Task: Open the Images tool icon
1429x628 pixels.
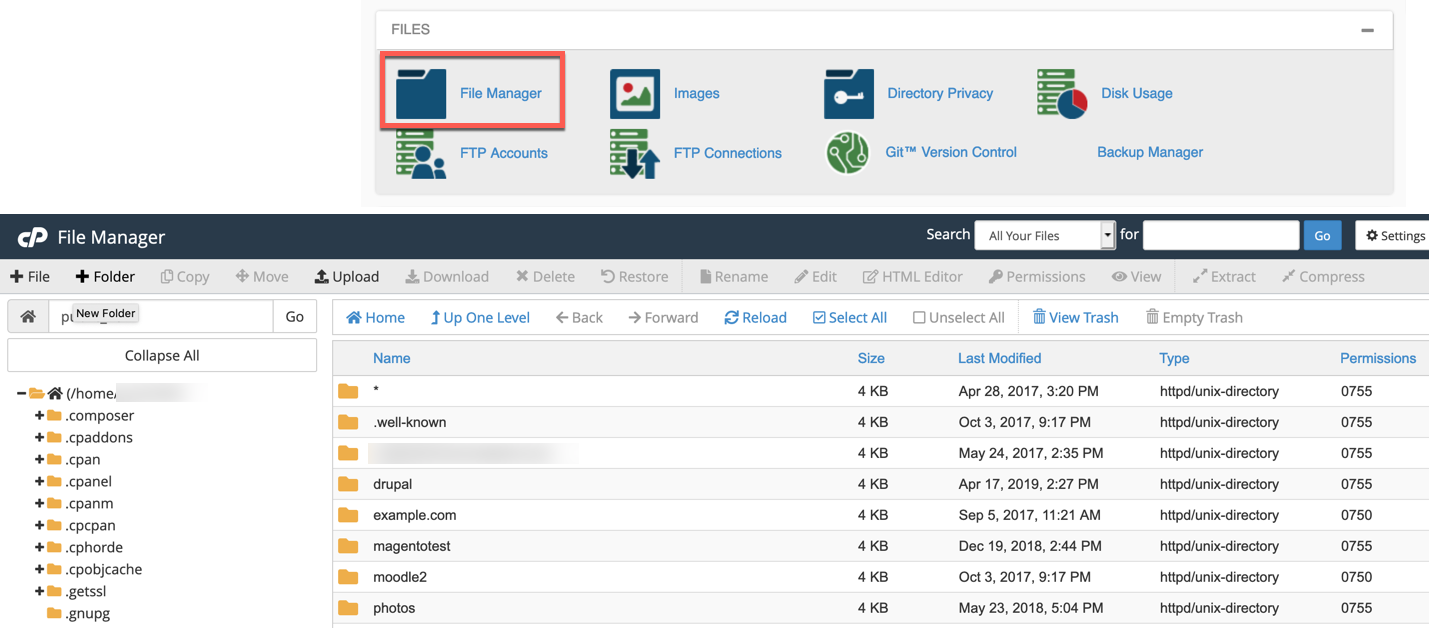Action: coord(635,94)
